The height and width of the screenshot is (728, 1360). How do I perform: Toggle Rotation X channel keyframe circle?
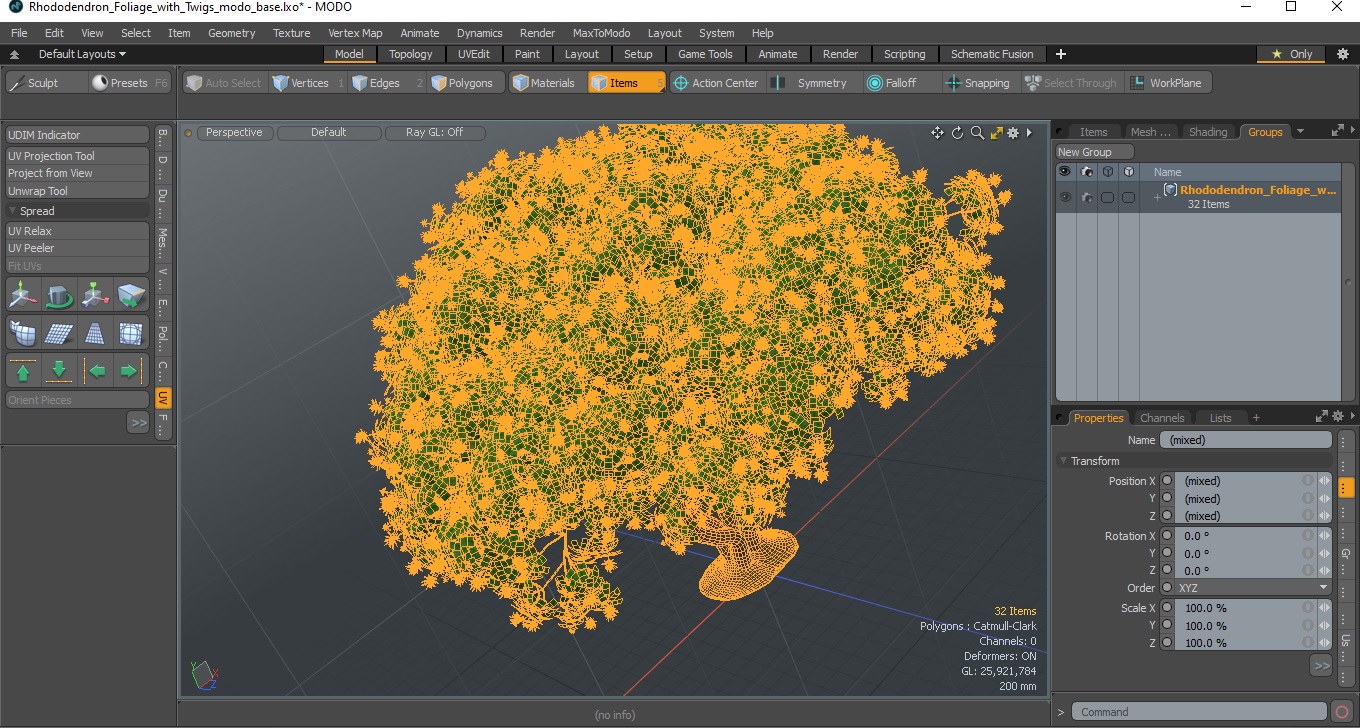pyautogui.click(x=1167, y=536)
